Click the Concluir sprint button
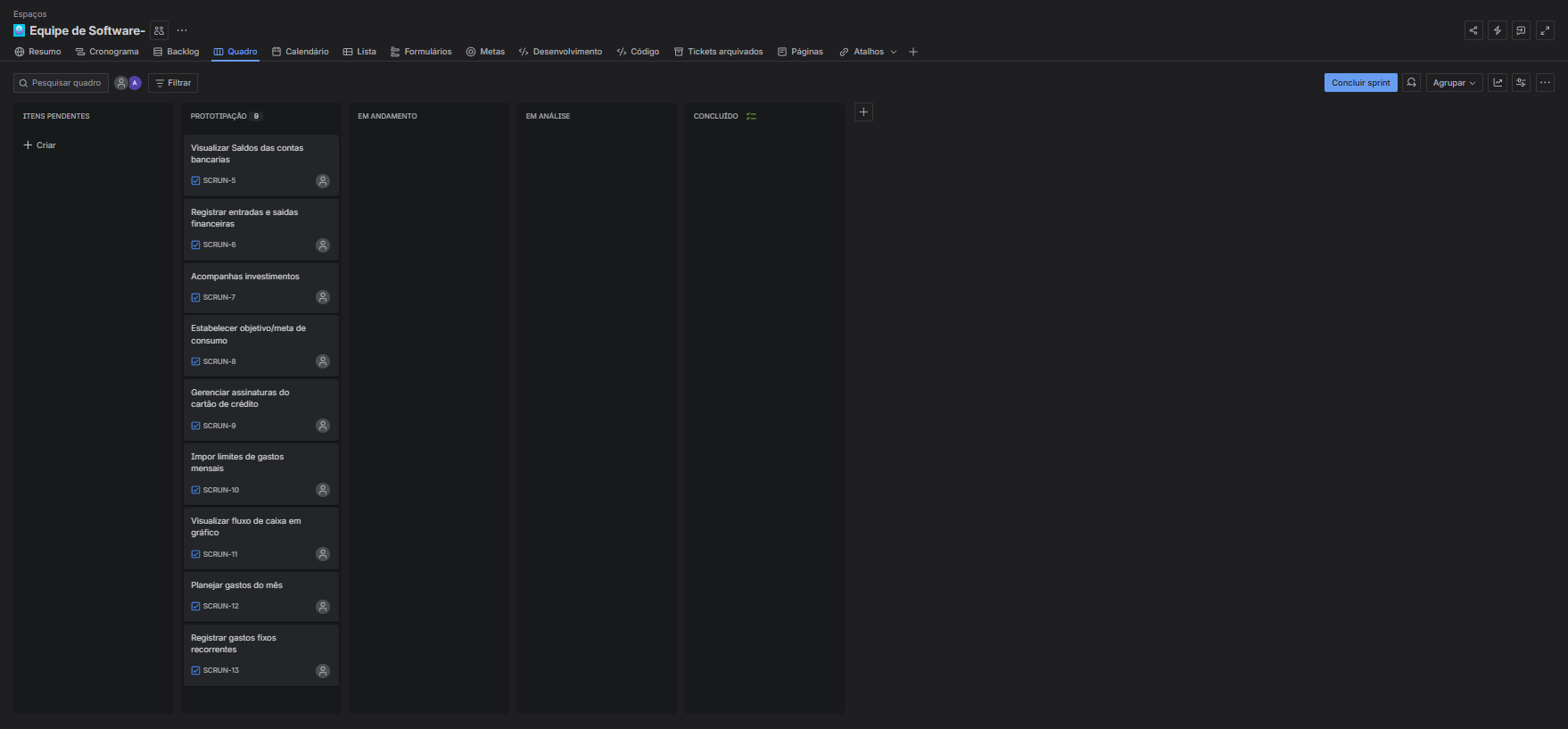 1361,83
